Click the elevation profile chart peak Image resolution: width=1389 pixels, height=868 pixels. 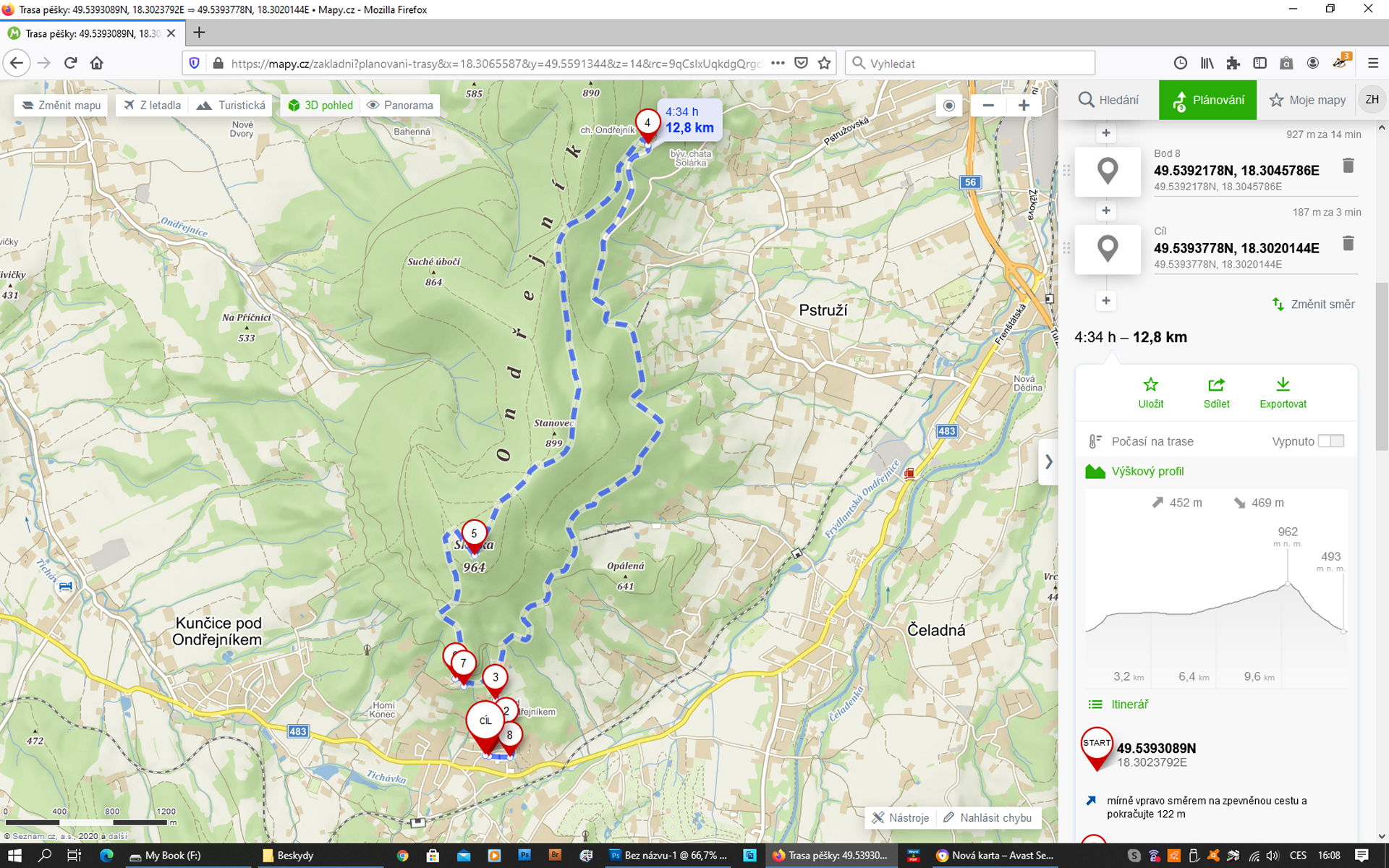[x=1287, y=583]
